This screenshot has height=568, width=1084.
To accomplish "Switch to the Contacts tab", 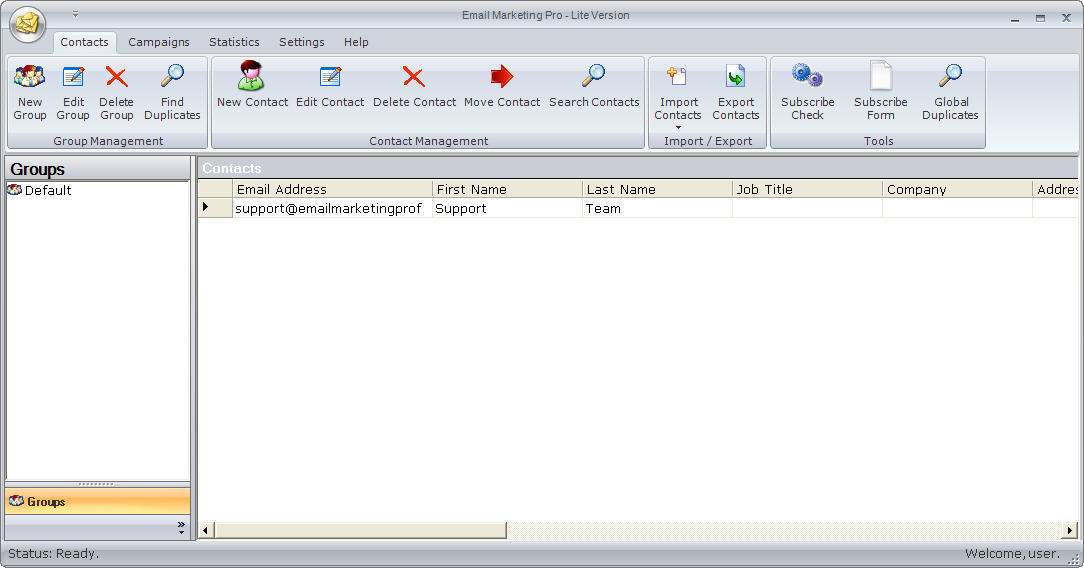I will coord(84,42).
